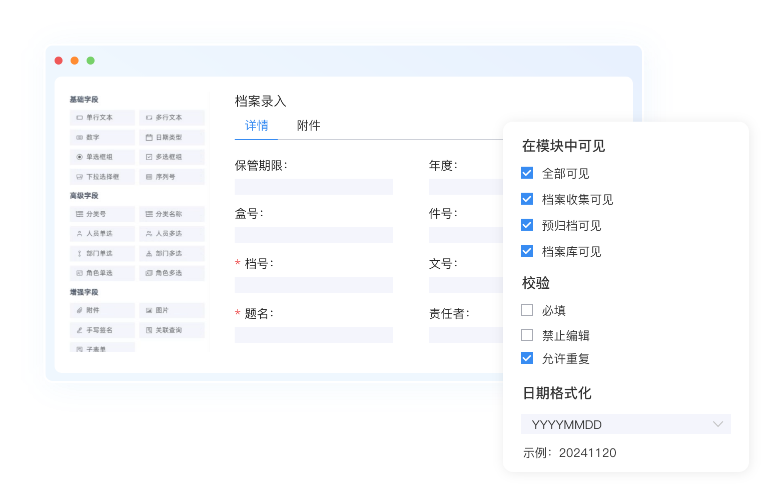Switch to the 附件 tab

click(x=309, y=126)
